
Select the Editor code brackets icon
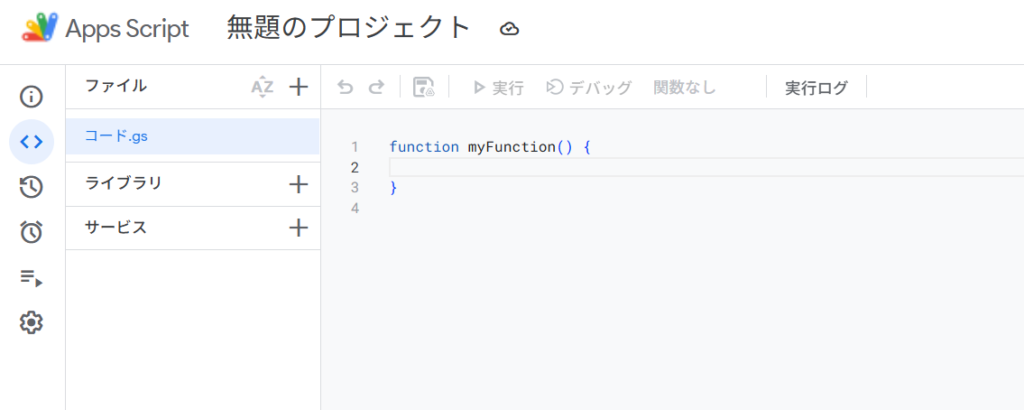(x=31, y=142)
